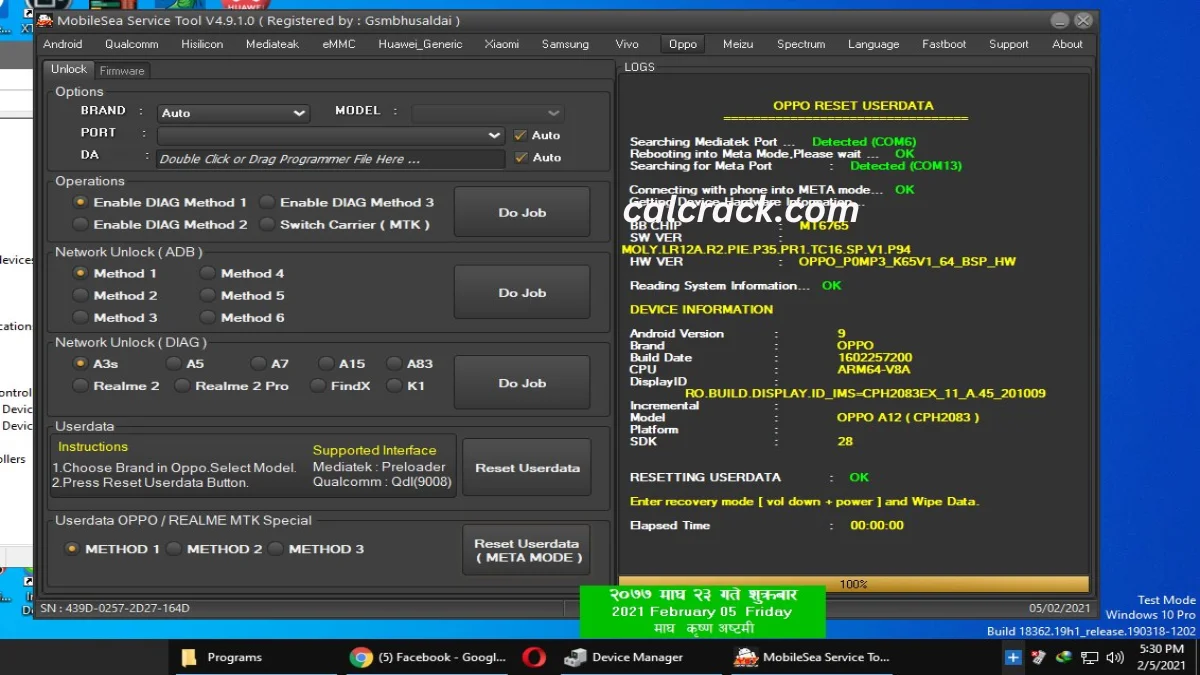Click Reset Userdata ( META MODE ) button
1200x675 pixels.
click(527, 550)
